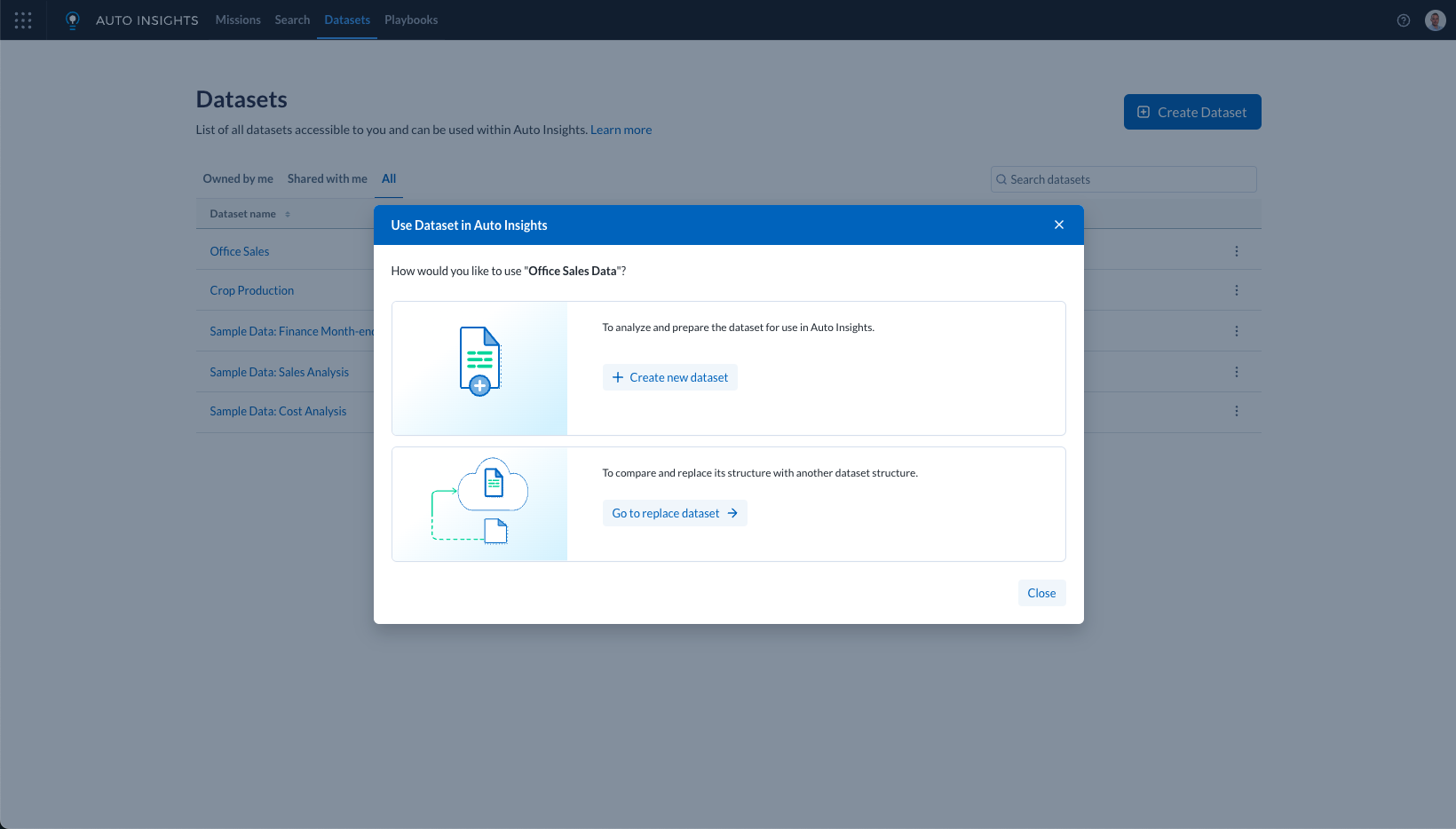Open the help question mark icon
Image resolution: width=1456 pixels, height=829 pixels.
pyautogui.click(x=1404, y=20)
